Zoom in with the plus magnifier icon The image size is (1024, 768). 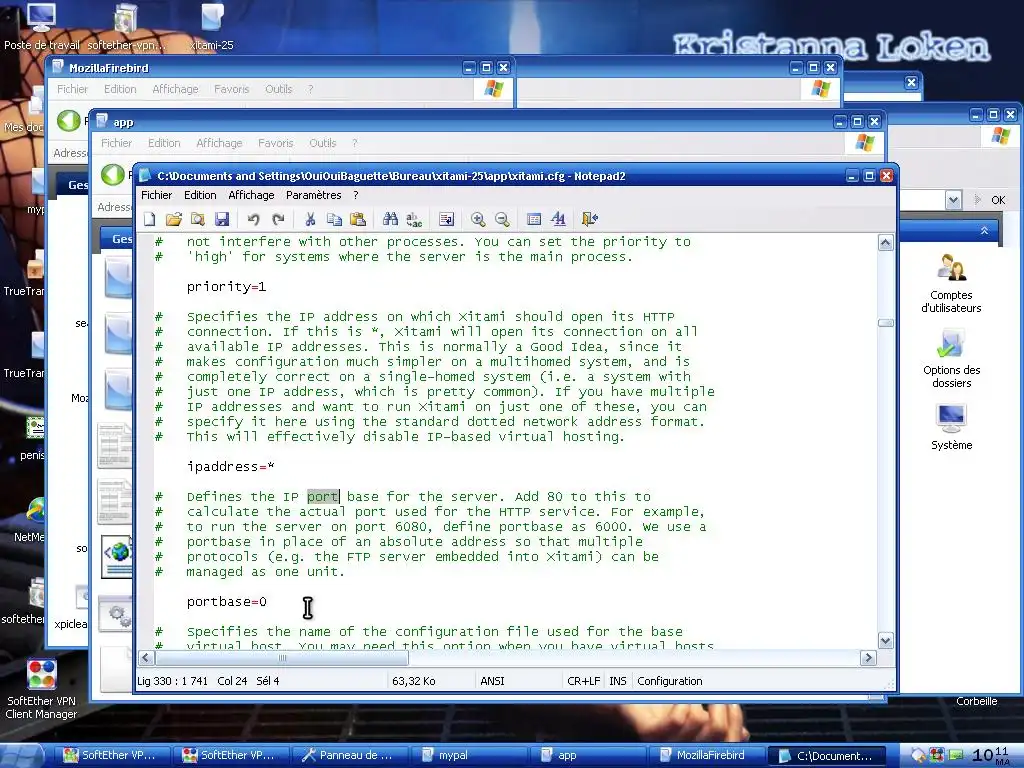tap(478, 219)
